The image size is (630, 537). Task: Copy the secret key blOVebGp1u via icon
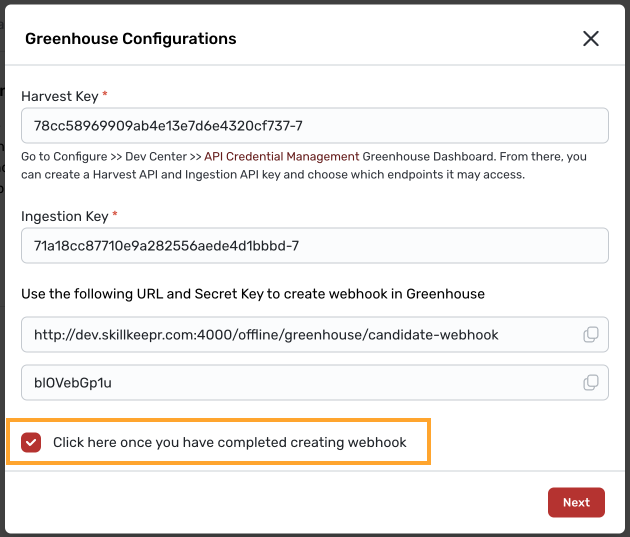coord(591,383)
